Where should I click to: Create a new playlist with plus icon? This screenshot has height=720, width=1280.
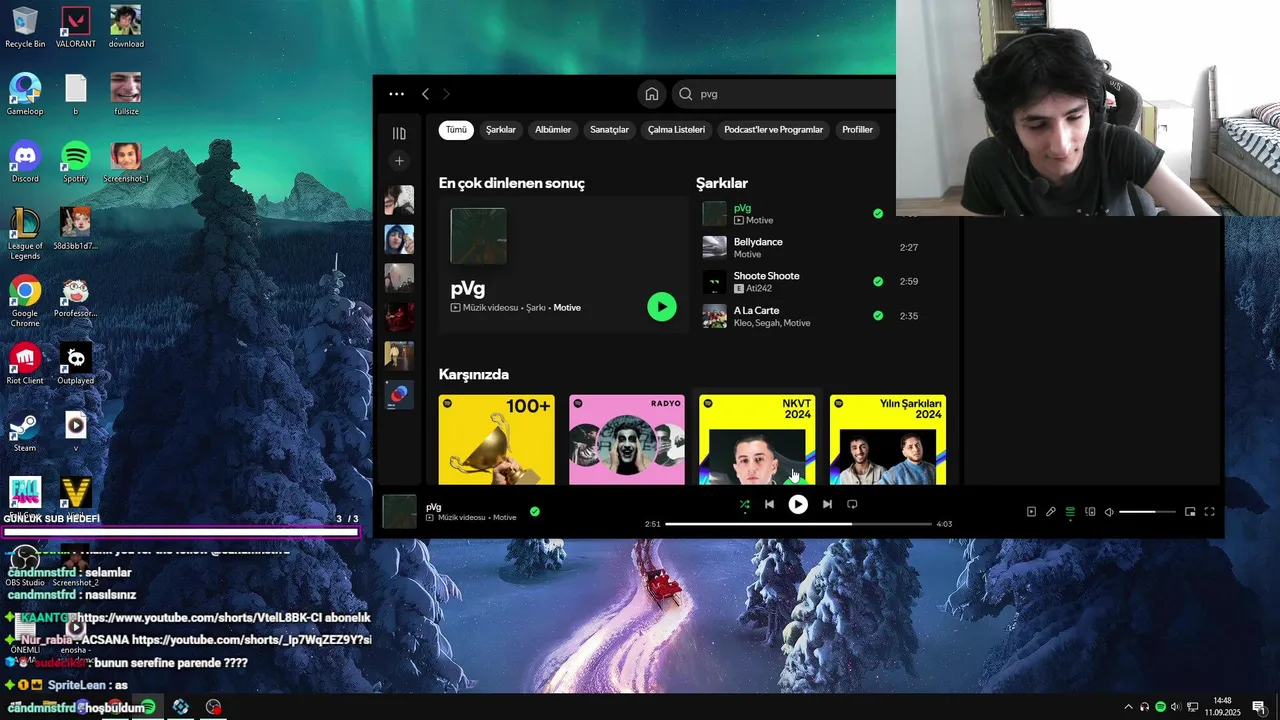(x=399, y=161)
